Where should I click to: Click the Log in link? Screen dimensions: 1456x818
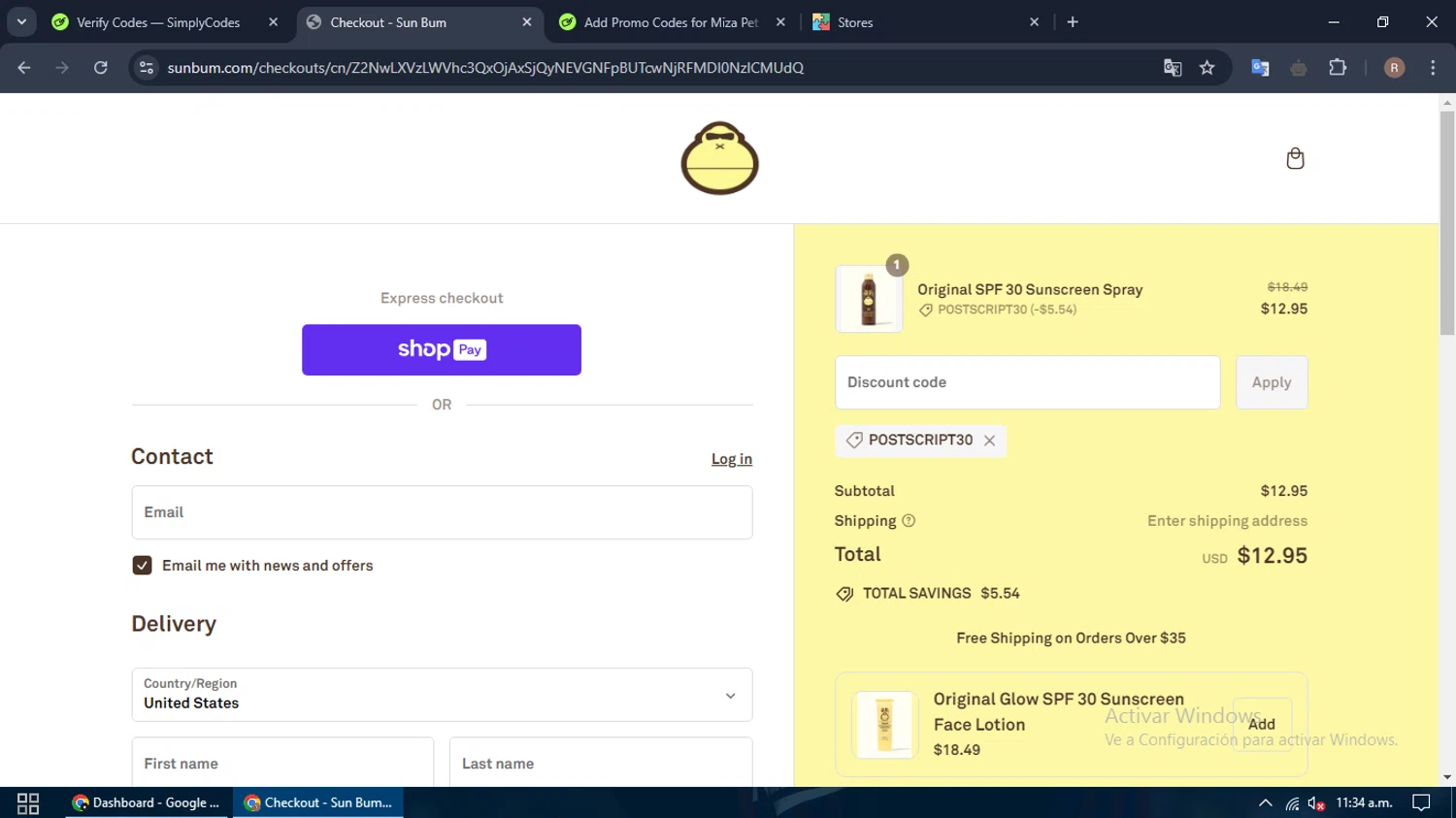coord(732,459)
